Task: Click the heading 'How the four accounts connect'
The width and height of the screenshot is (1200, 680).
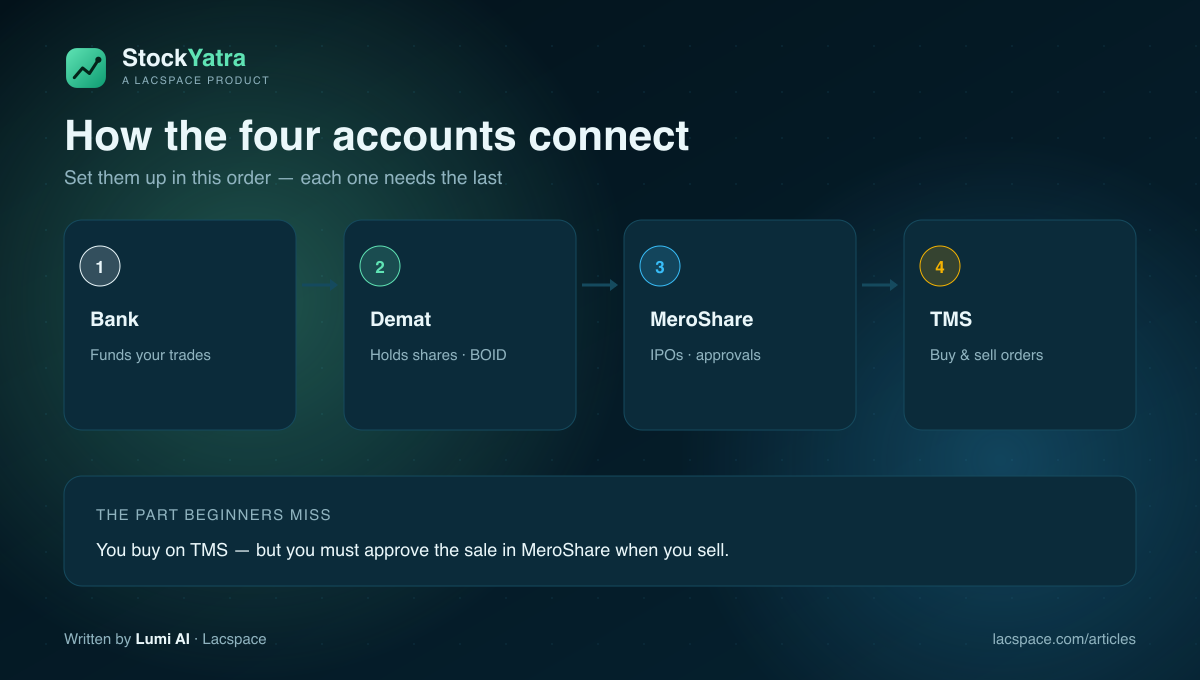Action: coord(377,136)
